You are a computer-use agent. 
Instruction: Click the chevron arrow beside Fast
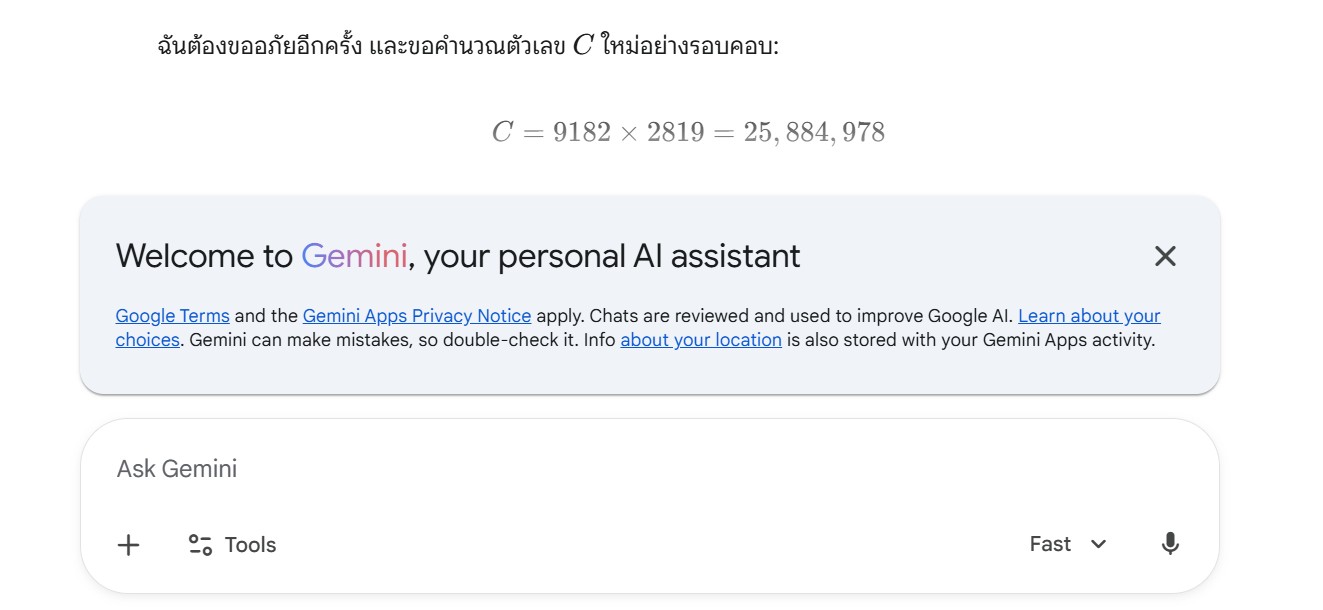coord(1098,544)
